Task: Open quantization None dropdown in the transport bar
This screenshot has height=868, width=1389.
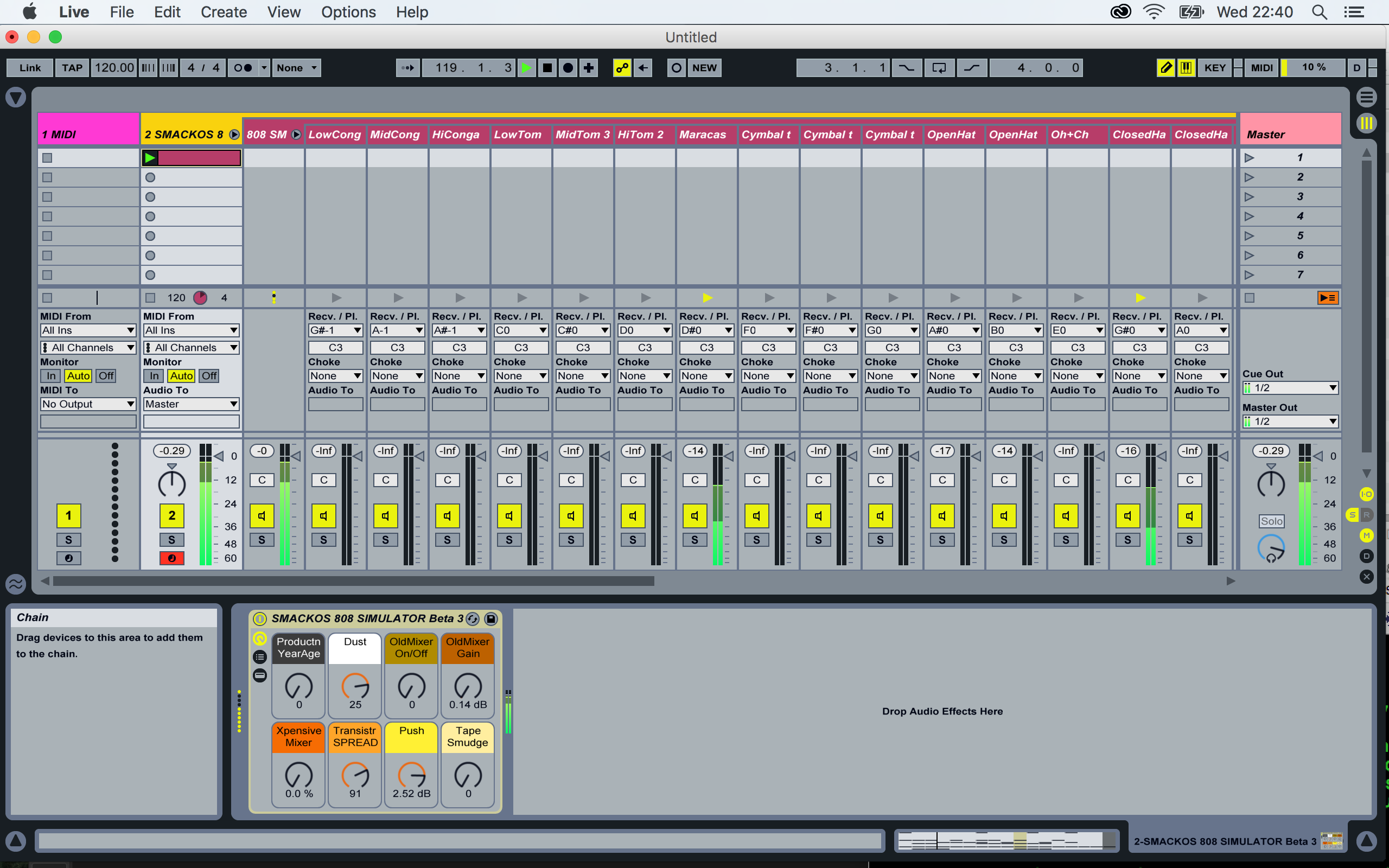Action: 296,68
